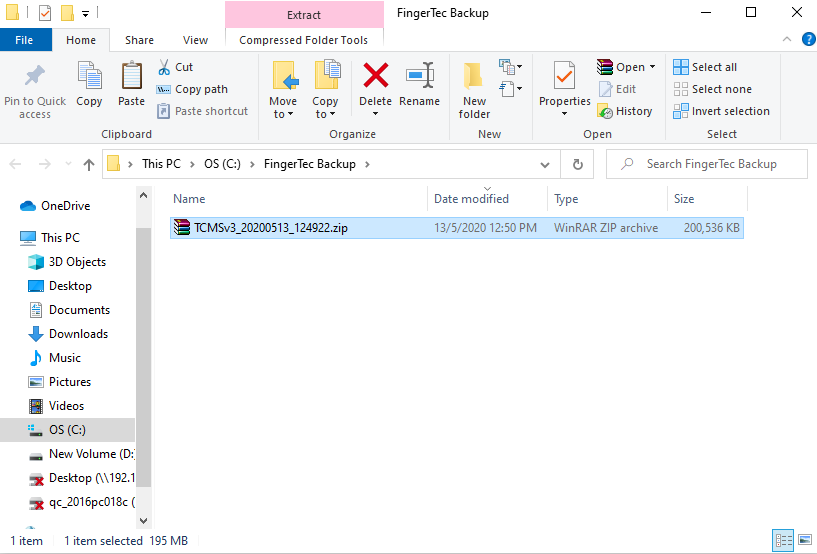817x554 pixels.
Task: Open address bar history dropdown
Action: point(545,165)
